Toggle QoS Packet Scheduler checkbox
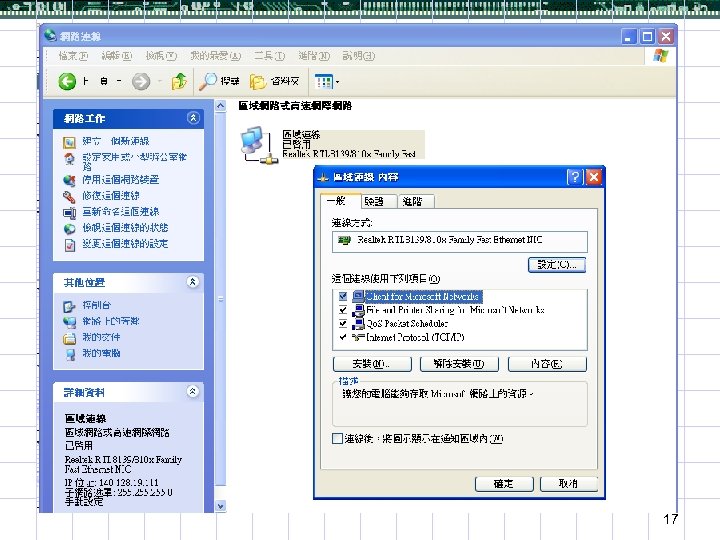720x540 pixels. pyautogui.click(x=343, y=324)
